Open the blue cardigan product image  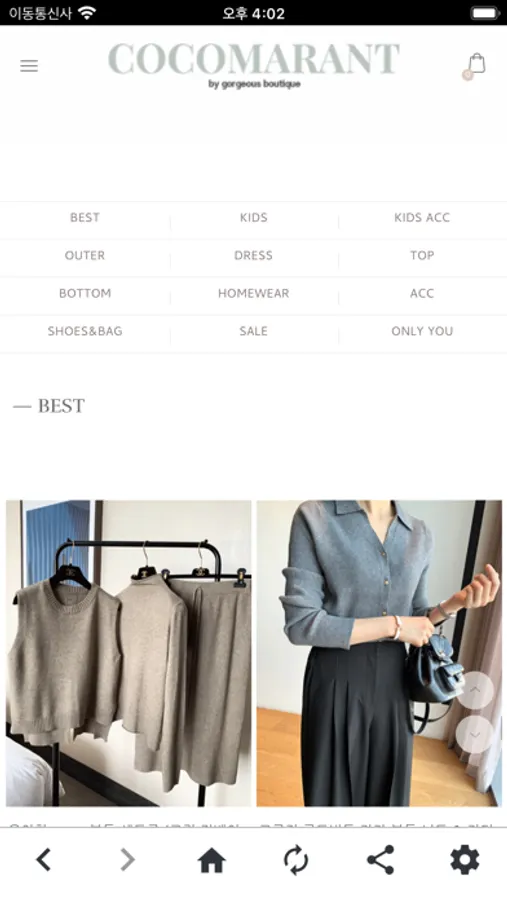(379, 653)
